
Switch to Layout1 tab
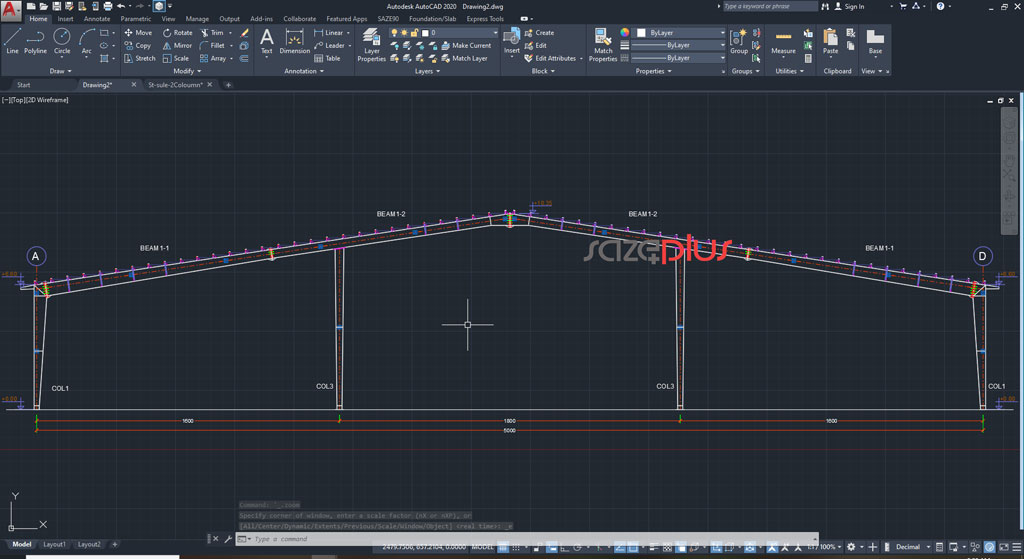tap(54, 544)
